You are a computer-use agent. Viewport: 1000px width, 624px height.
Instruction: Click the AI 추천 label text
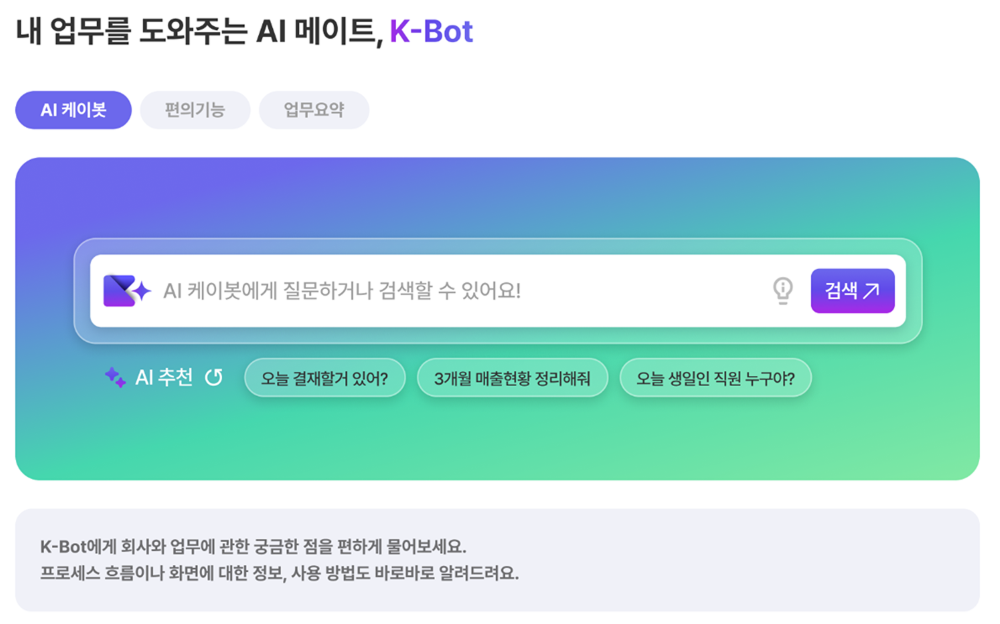[163, 378]
